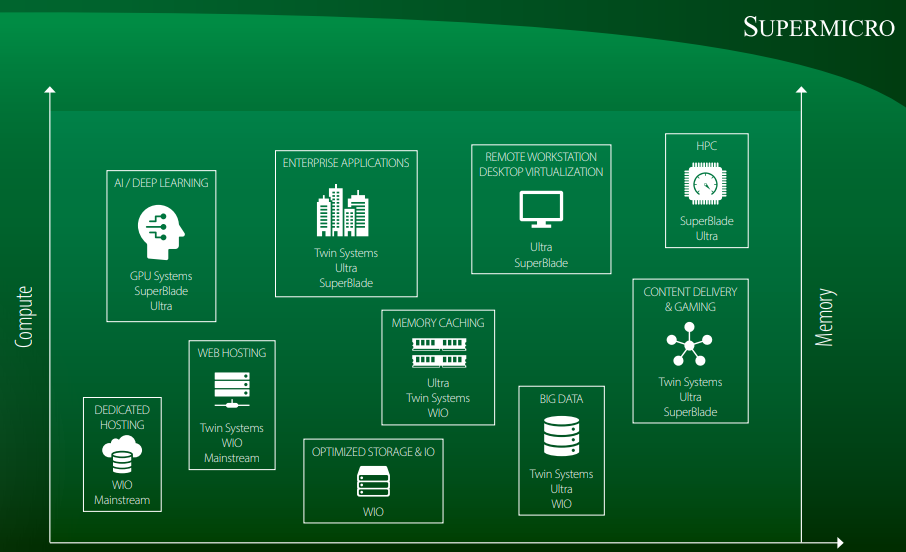Click the Memory axis label

pos(824,318)
